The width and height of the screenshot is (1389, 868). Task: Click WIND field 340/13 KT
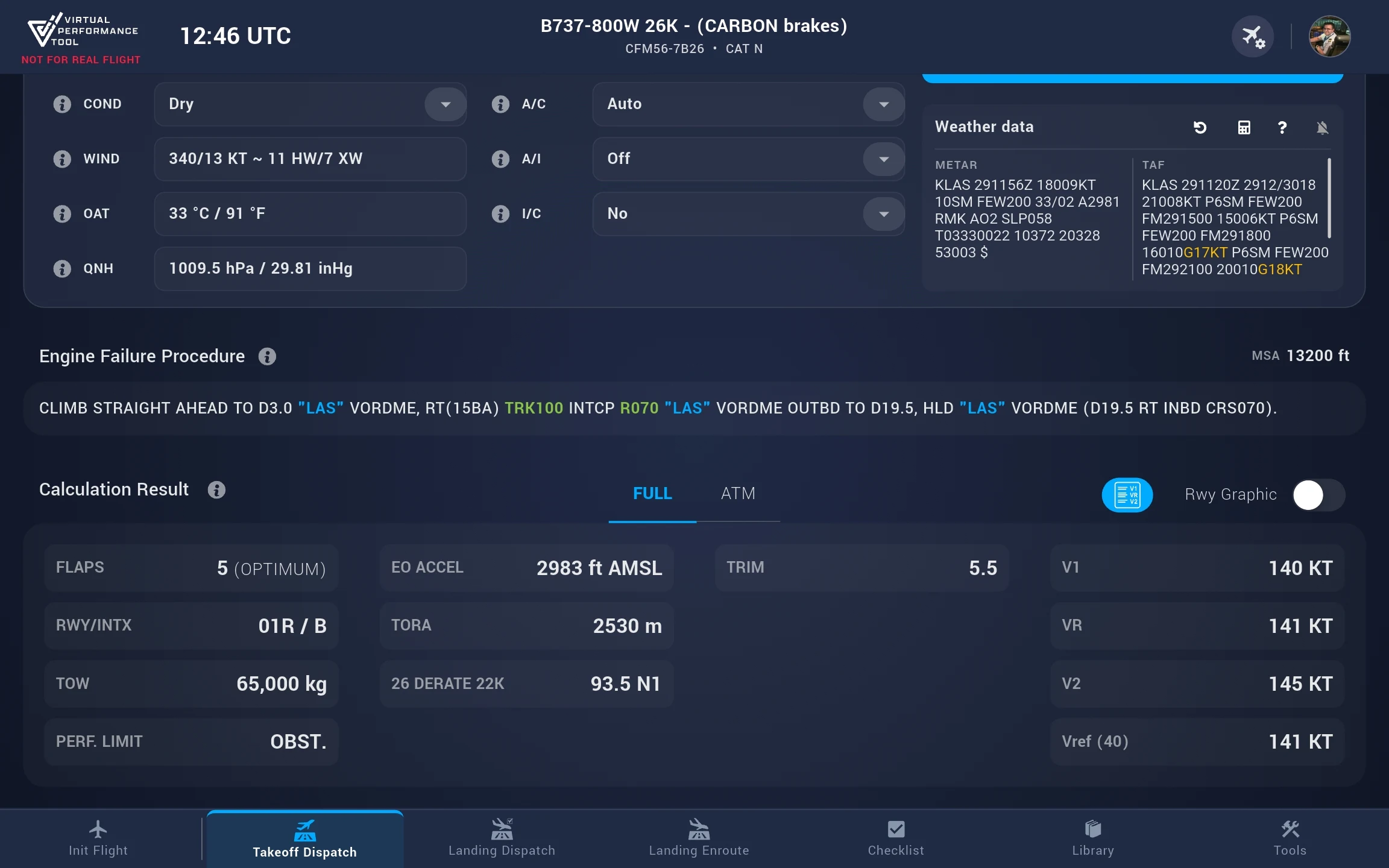click(310, 159)
